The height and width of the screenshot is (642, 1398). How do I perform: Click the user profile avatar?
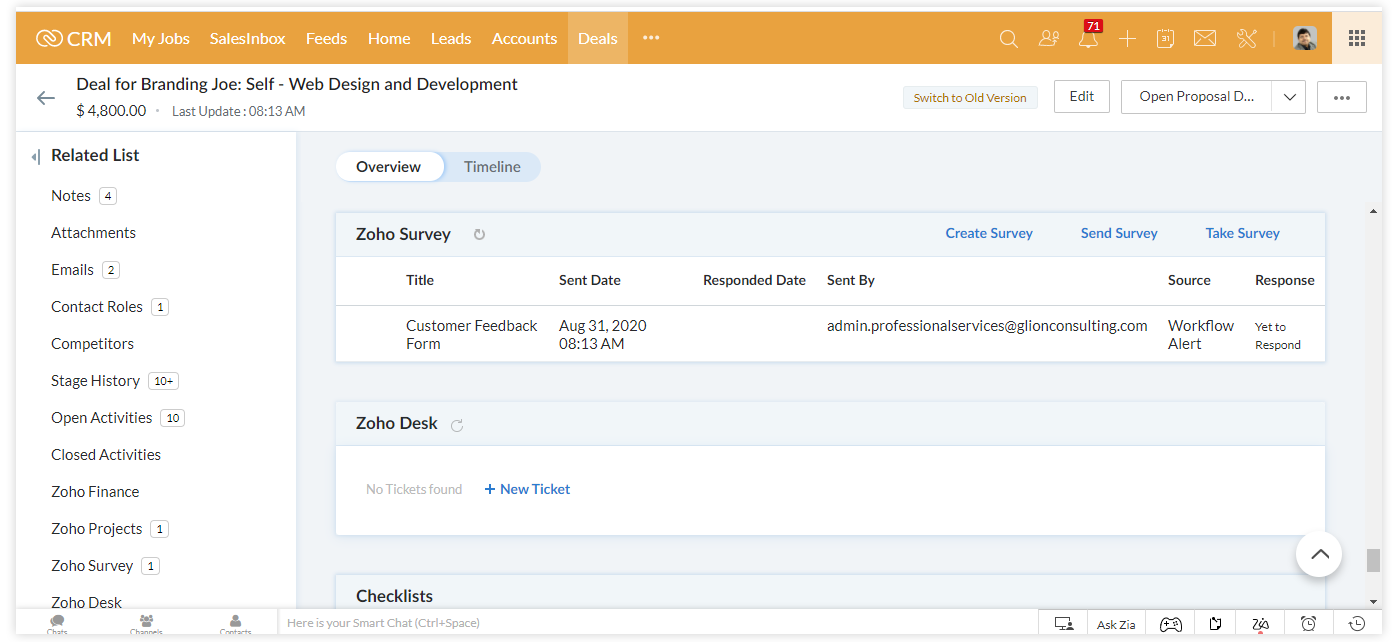point(1305,38)
